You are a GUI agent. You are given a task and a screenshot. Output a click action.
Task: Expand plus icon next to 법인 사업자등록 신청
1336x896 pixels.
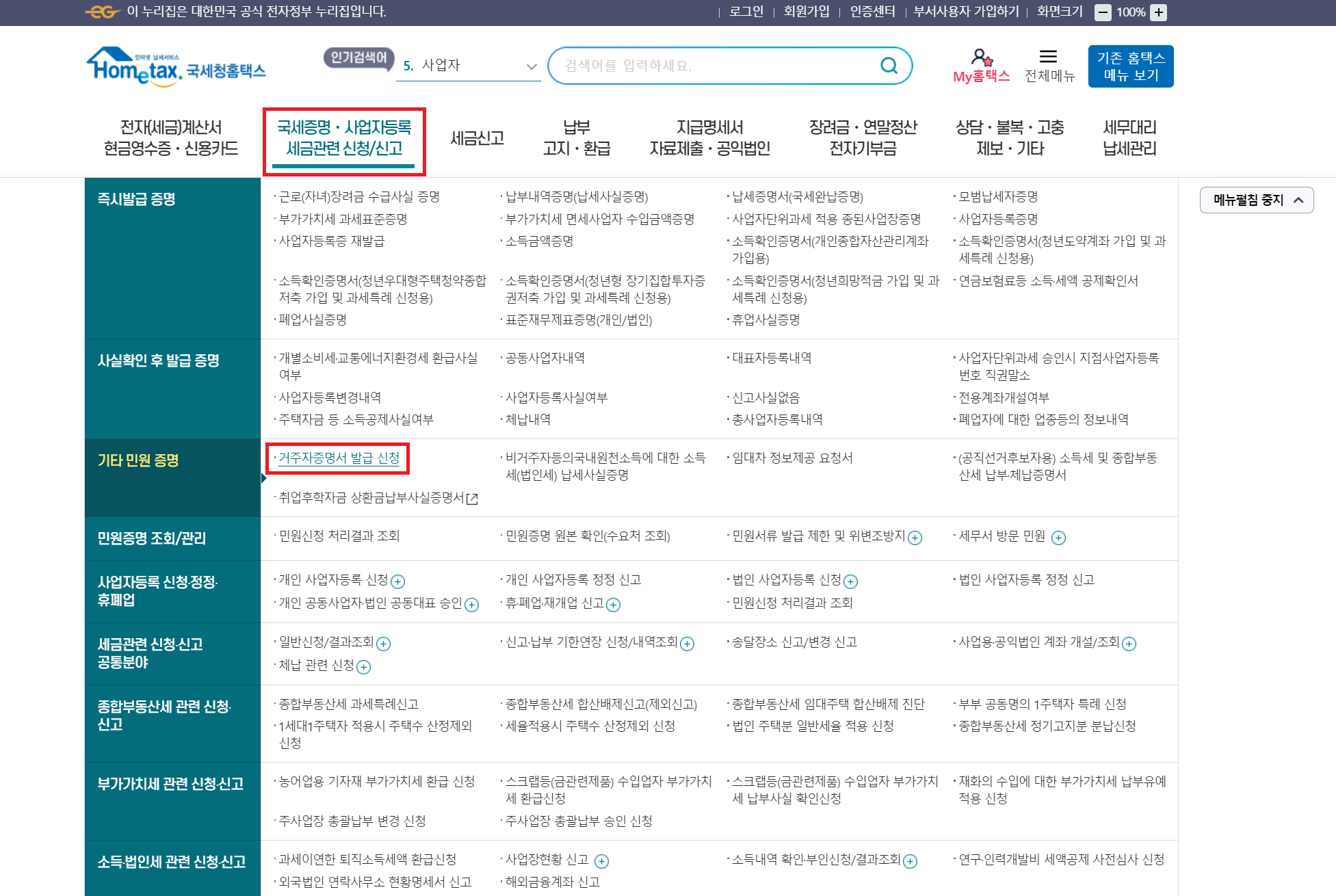coord(850,581)
